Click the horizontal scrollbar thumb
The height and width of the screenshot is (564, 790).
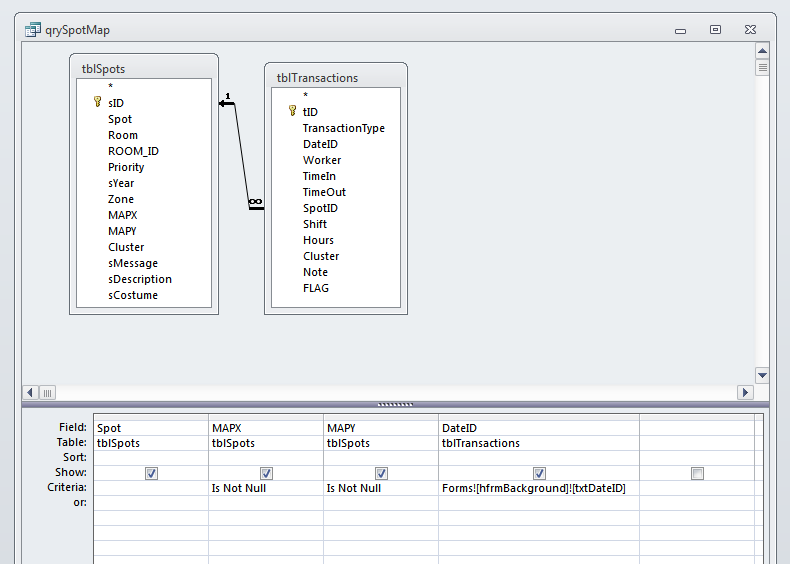pos(47,392)
